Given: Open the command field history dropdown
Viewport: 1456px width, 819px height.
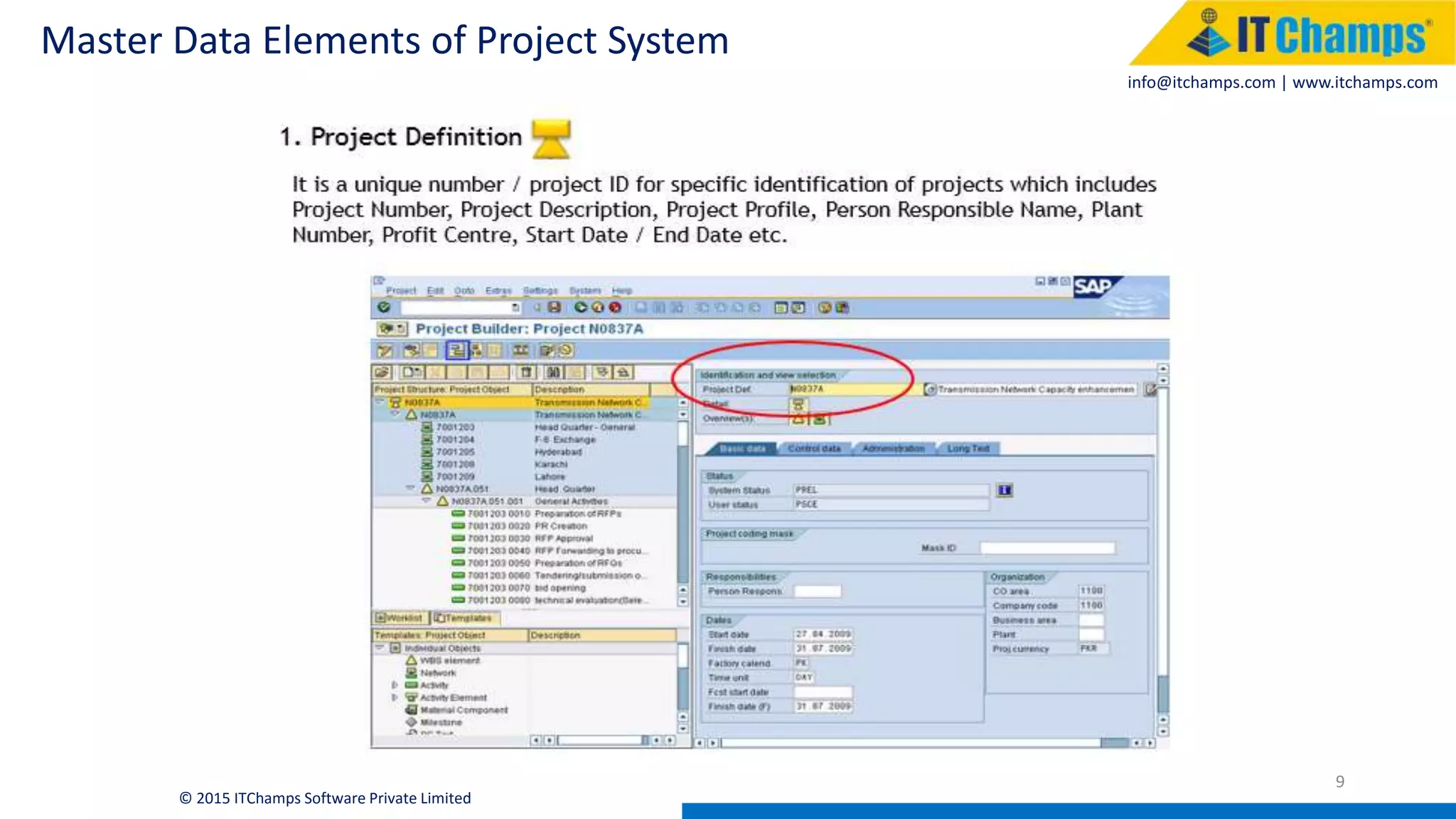Looking at the screenshot, I should (x=515, y=308).
